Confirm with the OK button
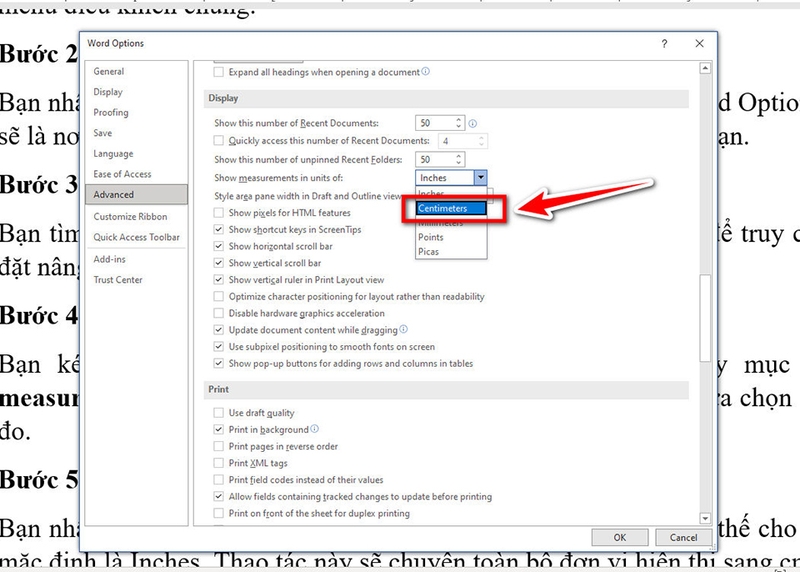This screenshot has height=572, width=800. (620, 537)
